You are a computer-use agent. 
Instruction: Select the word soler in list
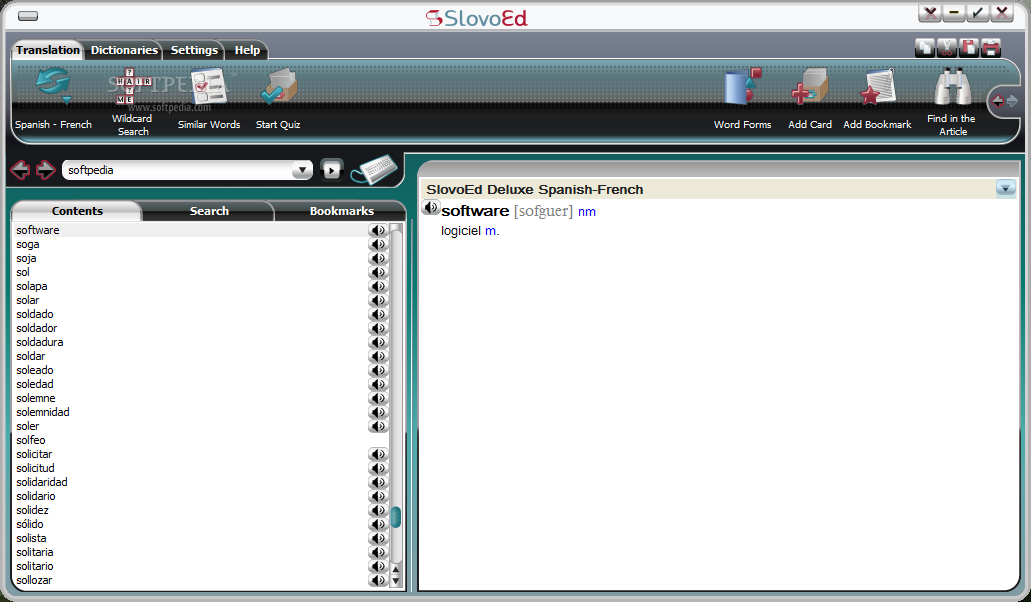coord(28,426)
